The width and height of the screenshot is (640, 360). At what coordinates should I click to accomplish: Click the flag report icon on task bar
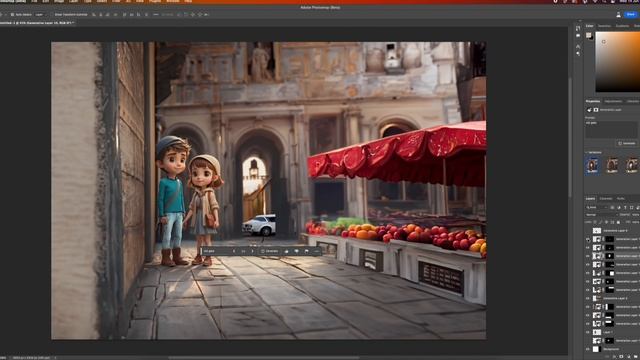(x=307, y=251)
